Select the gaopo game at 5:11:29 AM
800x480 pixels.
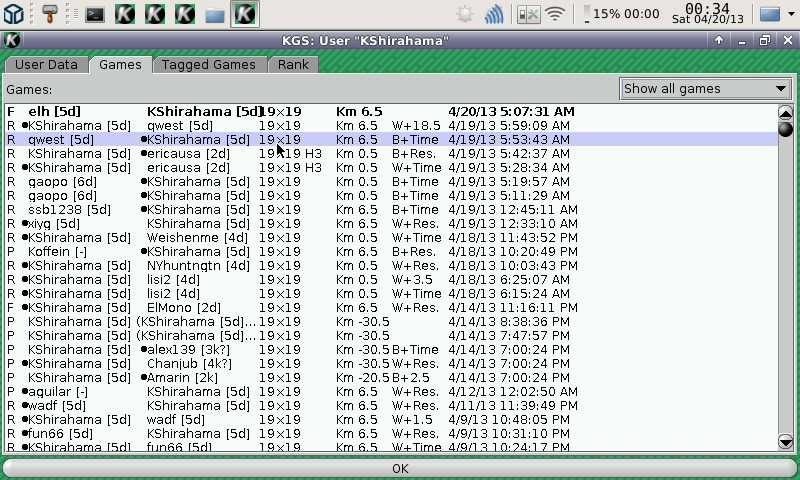pyautogui.click(x=391, y=196)
